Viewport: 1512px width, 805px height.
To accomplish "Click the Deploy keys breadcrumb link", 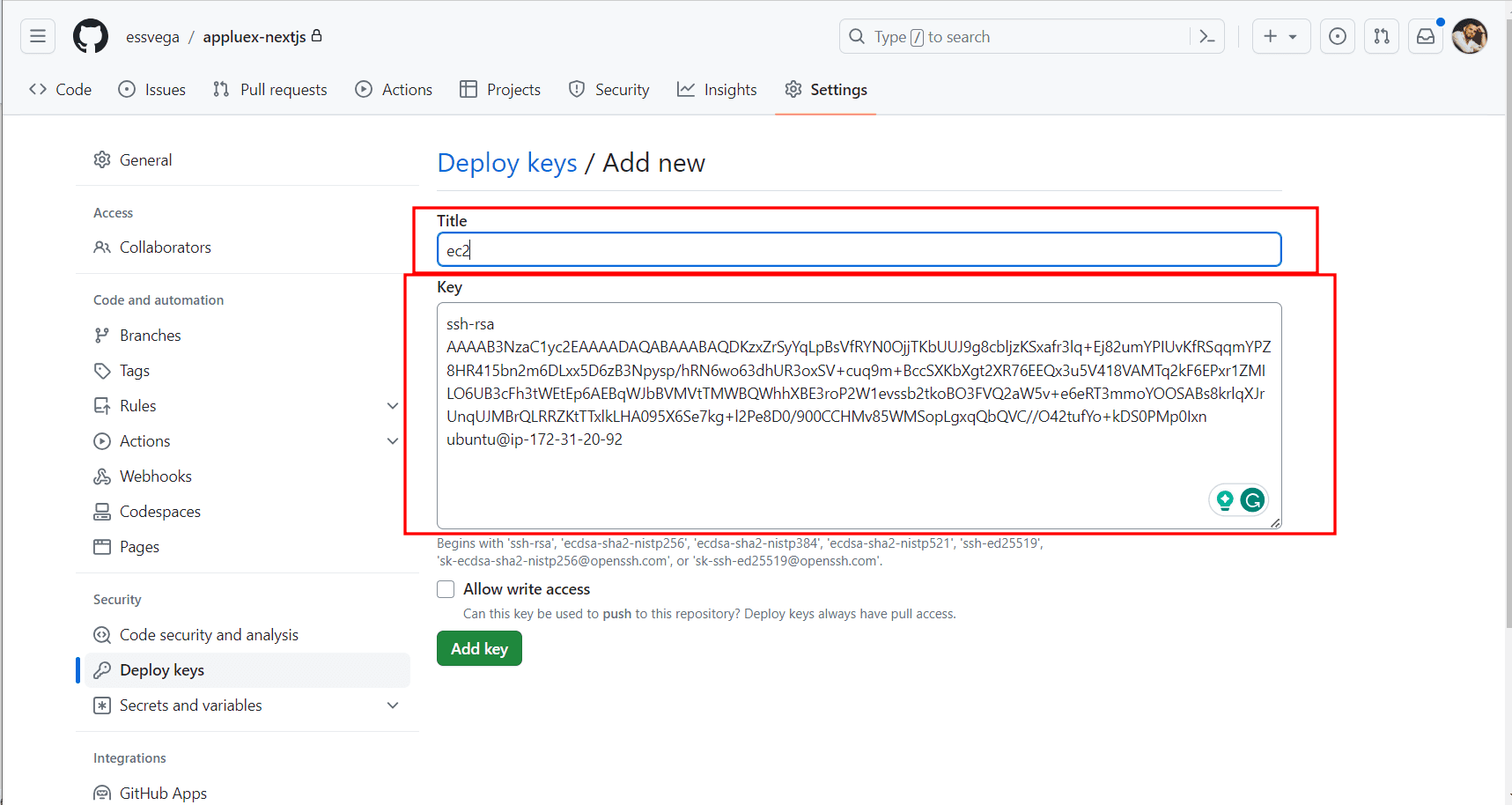I will (x=507, y=163).
